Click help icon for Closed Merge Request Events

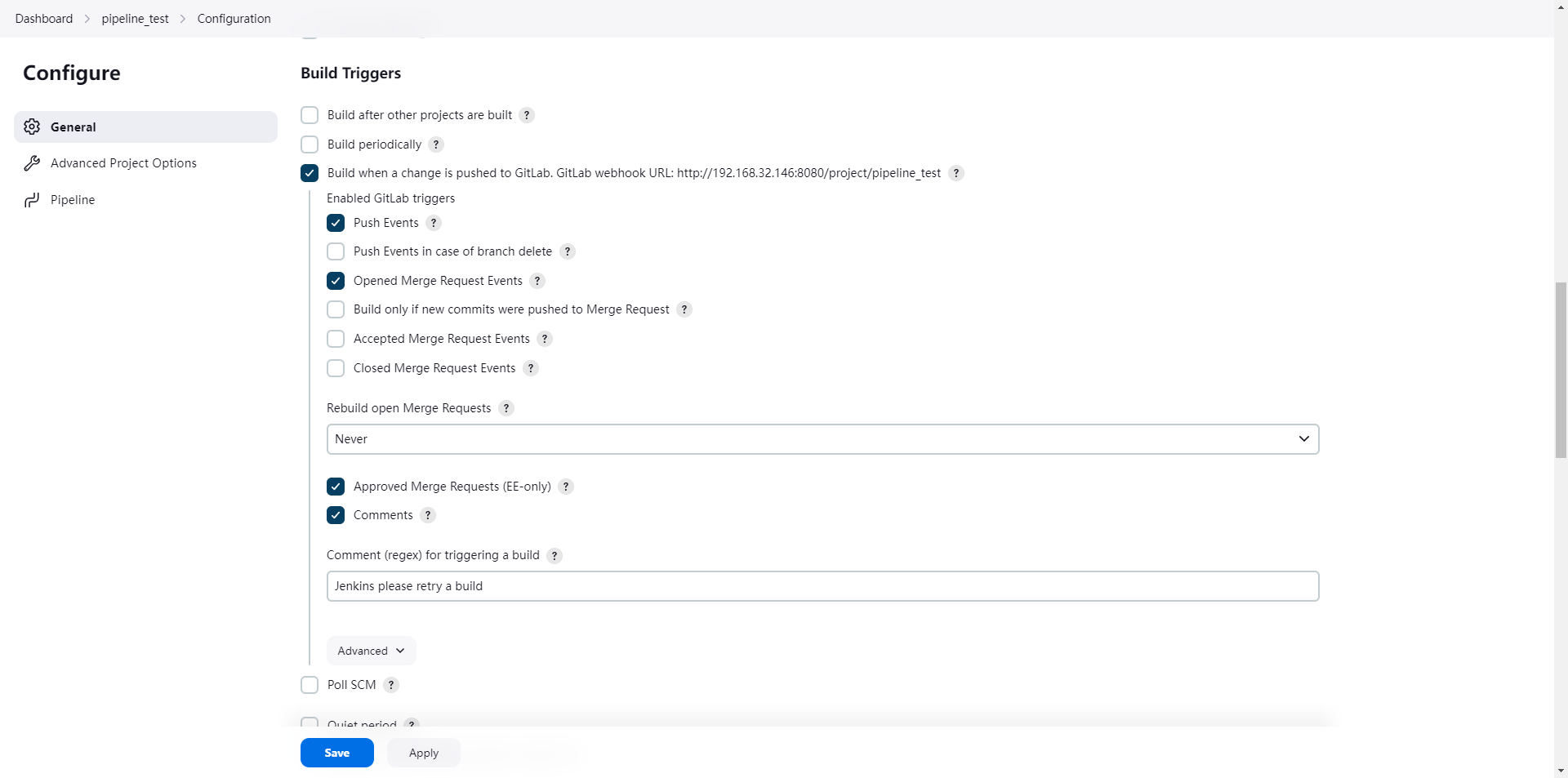coord(531,368)
